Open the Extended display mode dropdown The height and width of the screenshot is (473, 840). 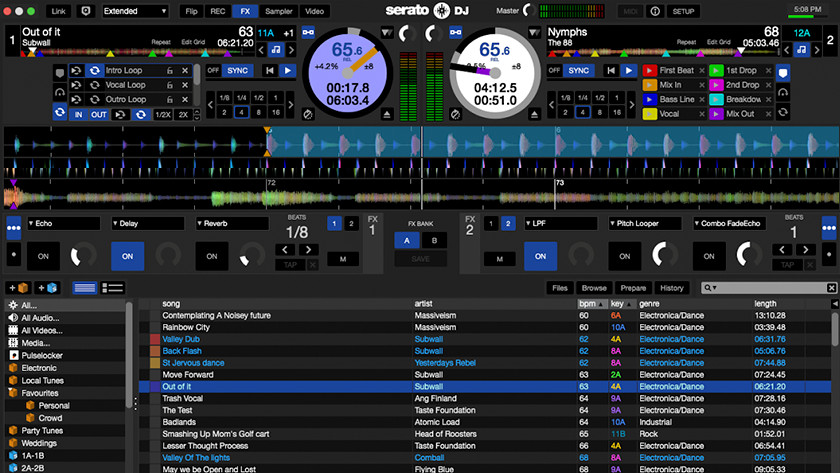point(135,11)
